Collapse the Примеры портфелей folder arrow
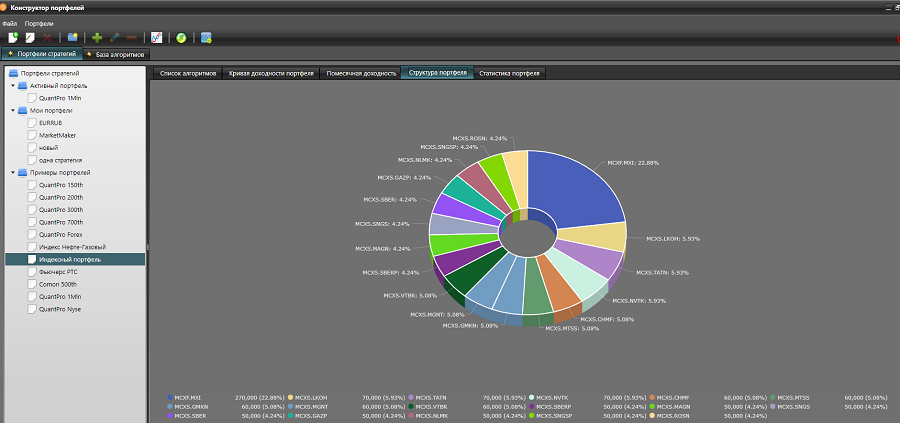The width and height of the screenshot is (900, 423). [x=12, y=172]
